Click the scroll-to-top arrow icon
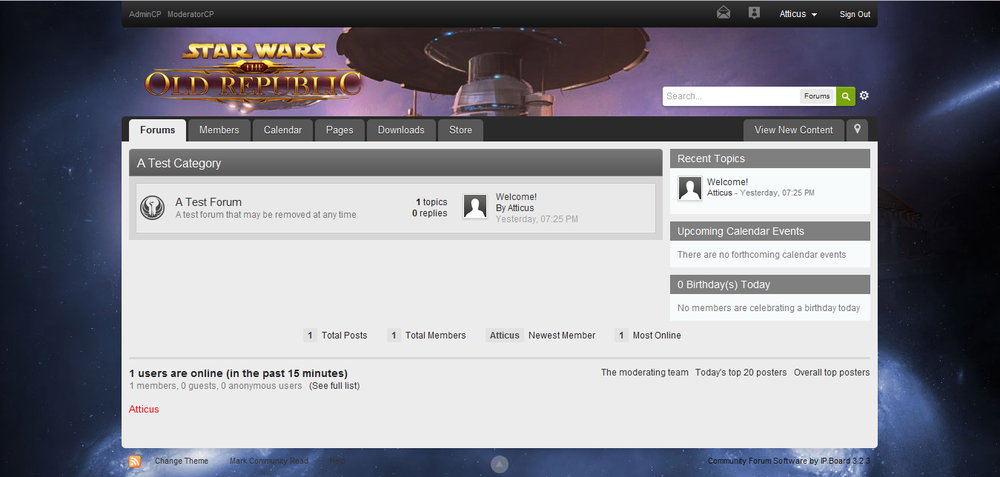The image size is (1000, 477). [x=499, y=464]
